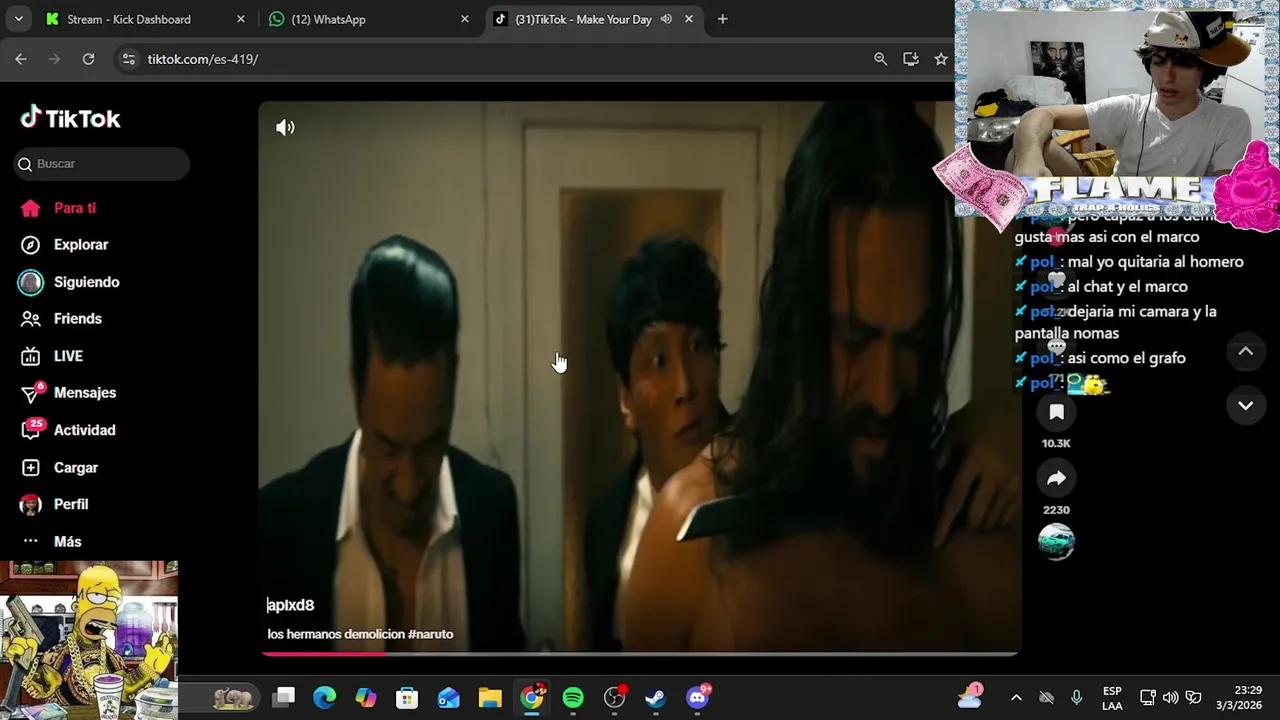Viewport: 1280px width, 720px height.
Task: Open Outlook from the taskbar
Action: pyautogui.click(x=448, y=698)
